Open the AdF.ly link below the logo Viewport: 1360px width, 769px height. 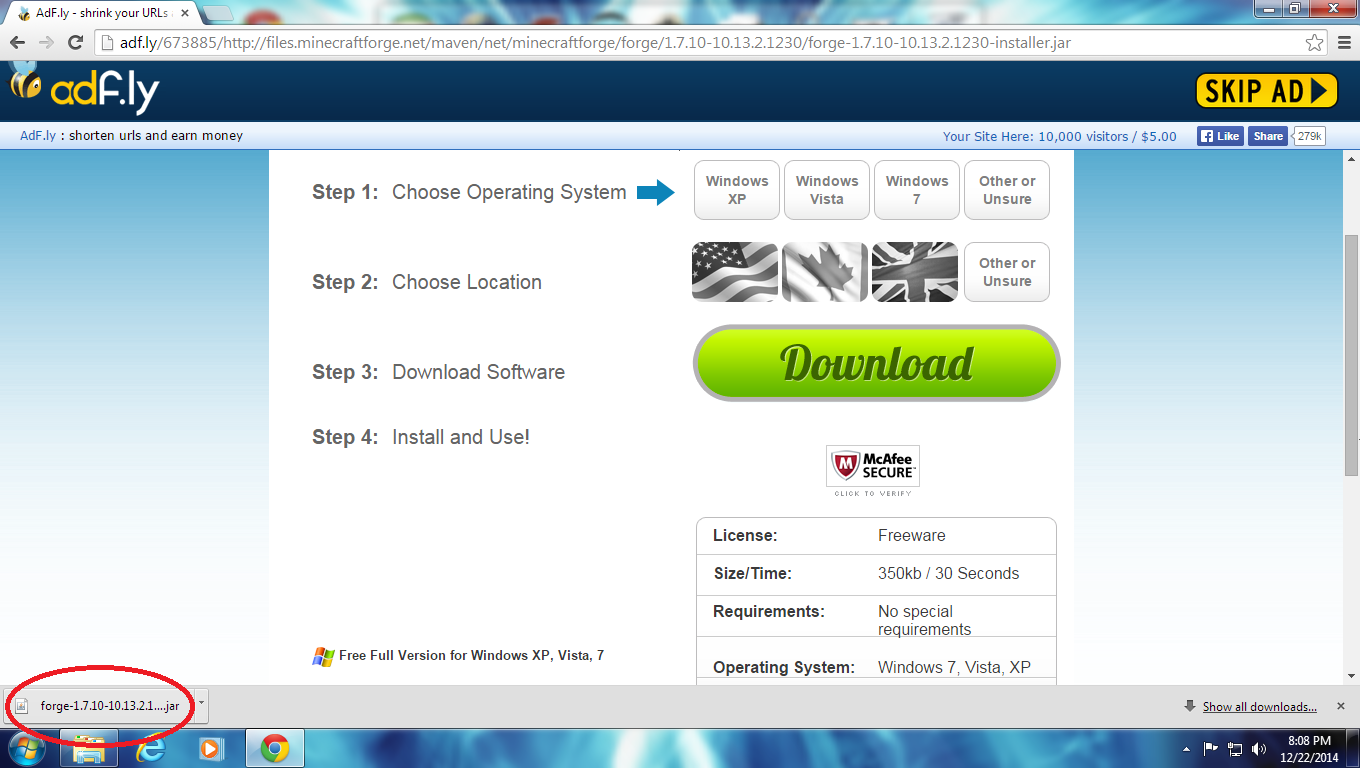38,136
